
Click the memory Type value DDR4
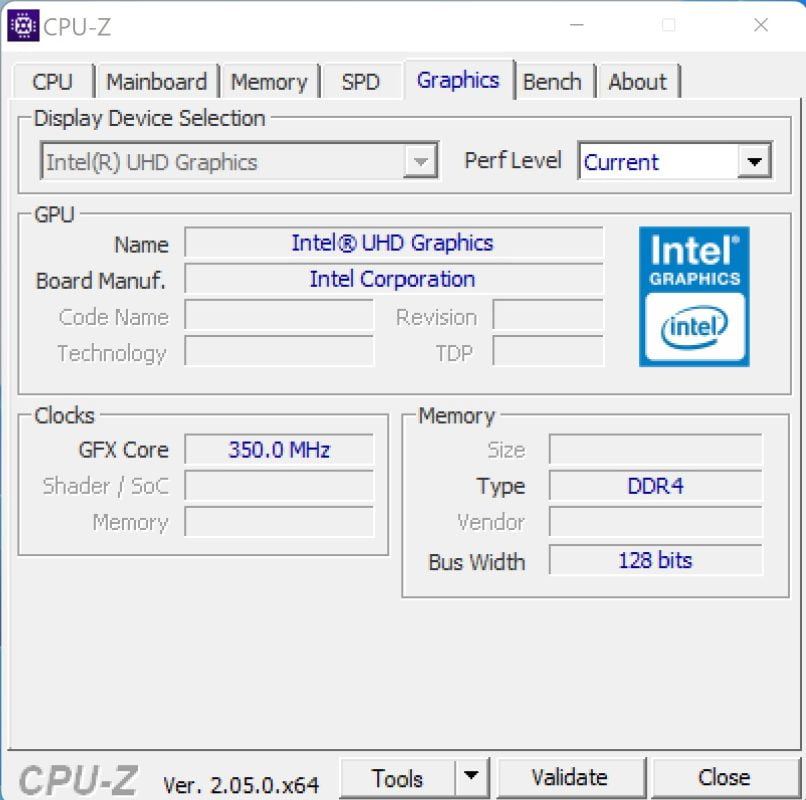click(x=655, y=485)
